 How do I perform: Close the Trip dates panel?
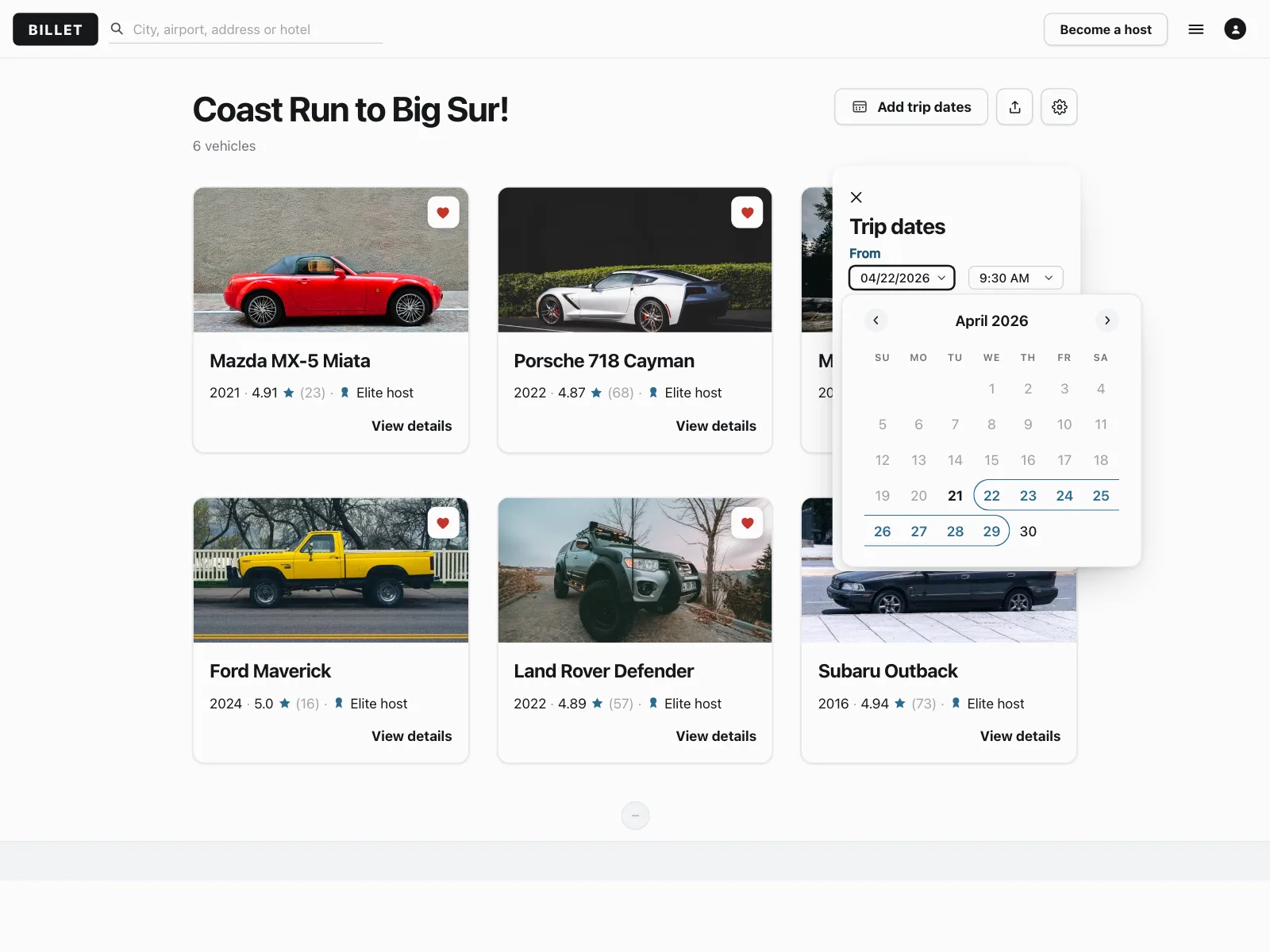[856, 198]
